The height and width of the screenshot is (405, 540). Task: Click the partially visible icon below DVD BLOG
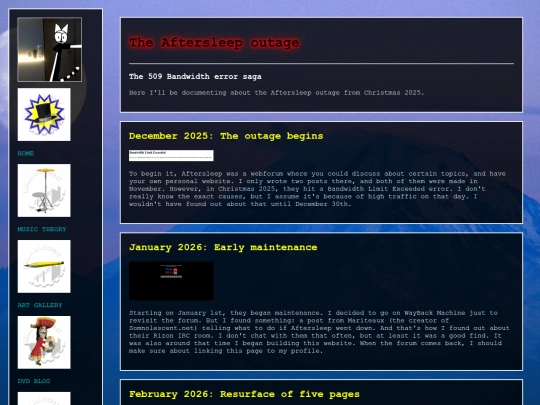pos(44,398)
